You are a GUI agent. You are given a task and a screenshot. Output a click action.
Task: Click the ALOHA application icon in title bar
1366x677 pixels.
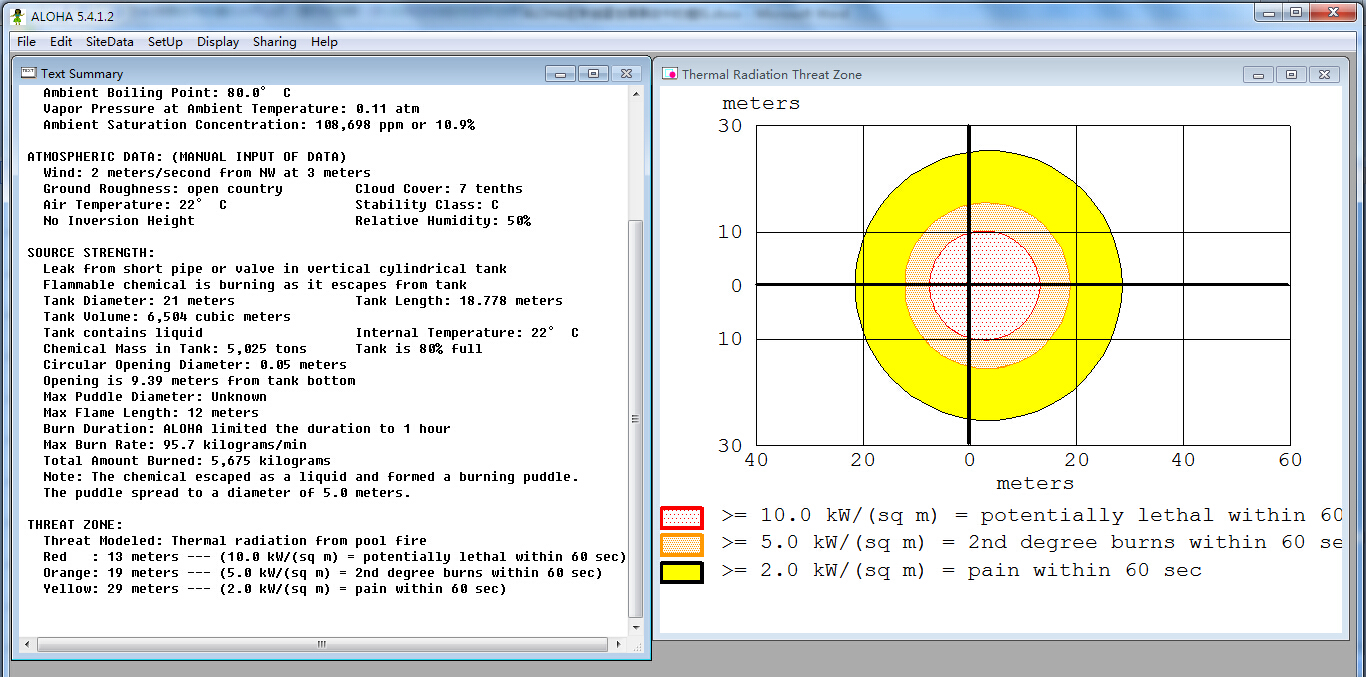[16, 16]
